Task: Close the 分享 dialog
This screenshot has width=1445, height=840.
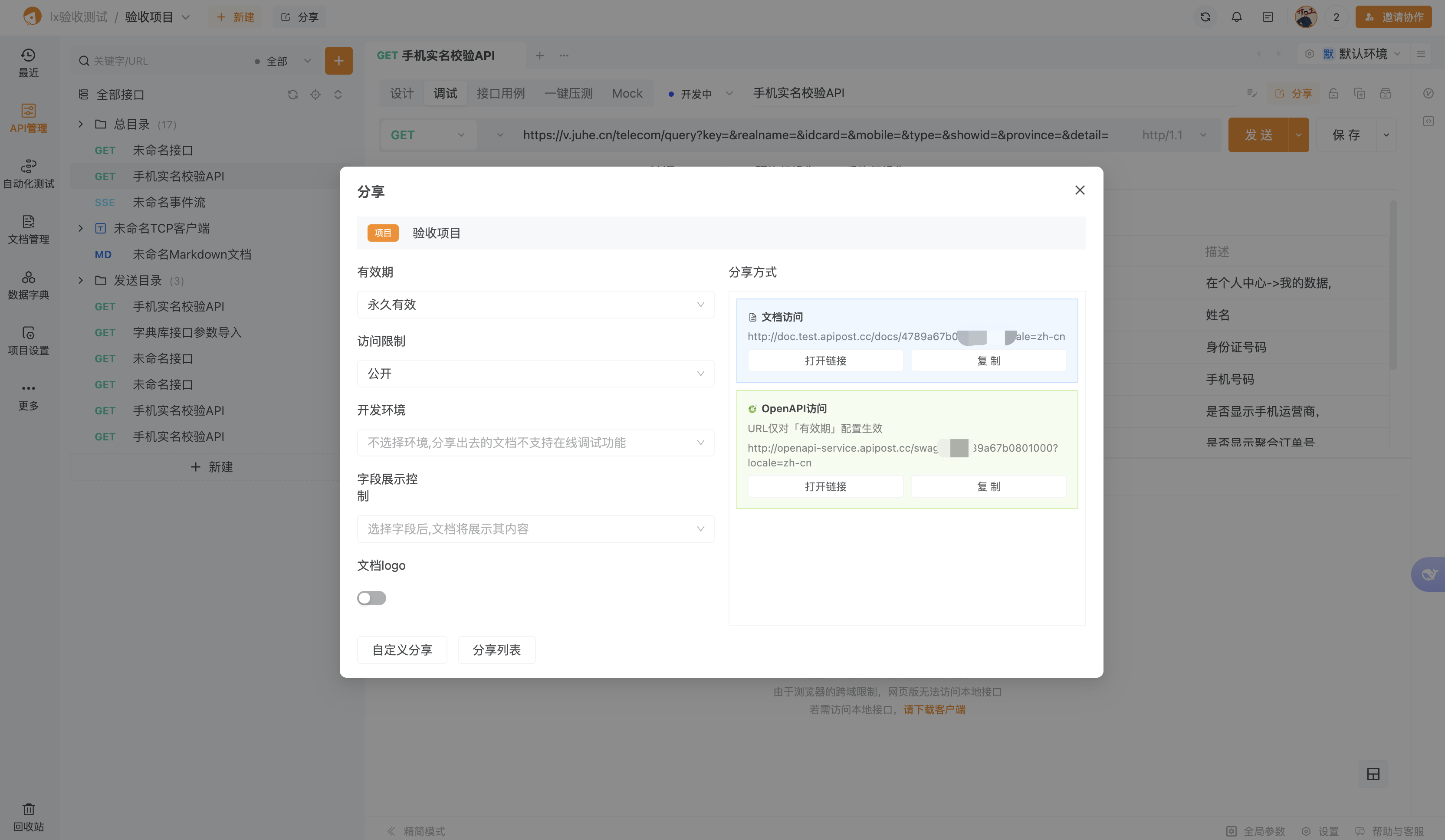Action: (x=1079, y=190)
